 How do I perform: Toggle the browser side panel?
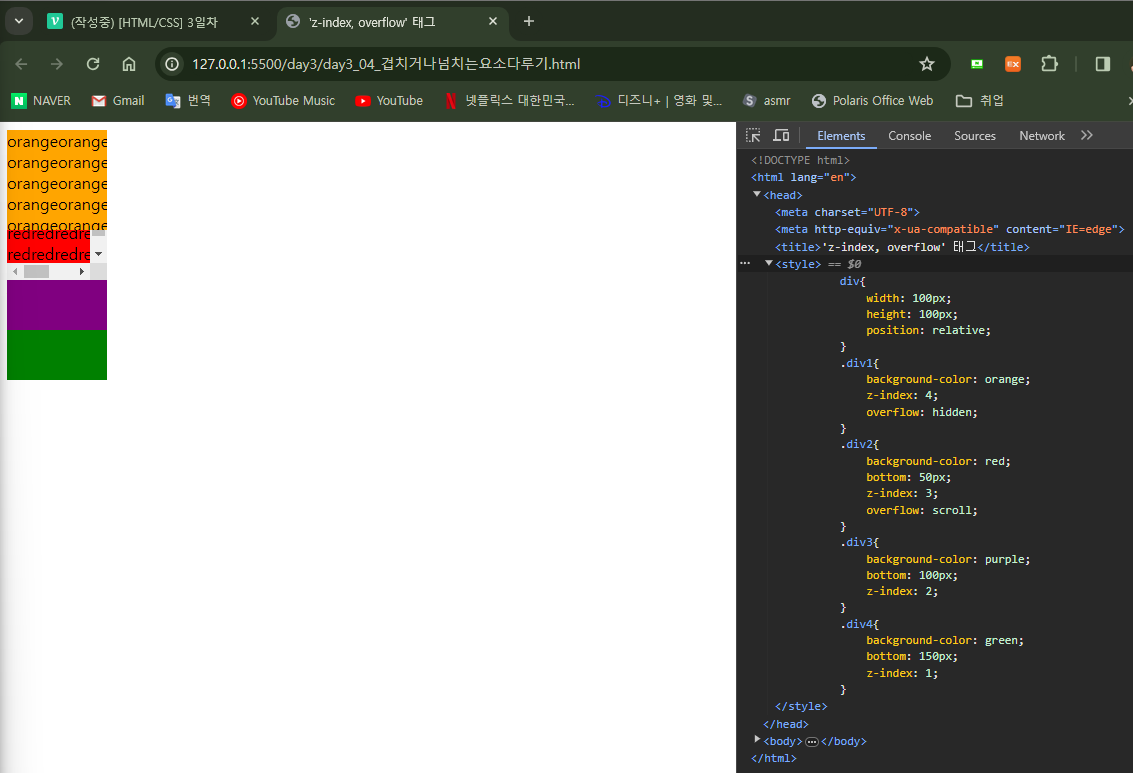point(1103,64)
